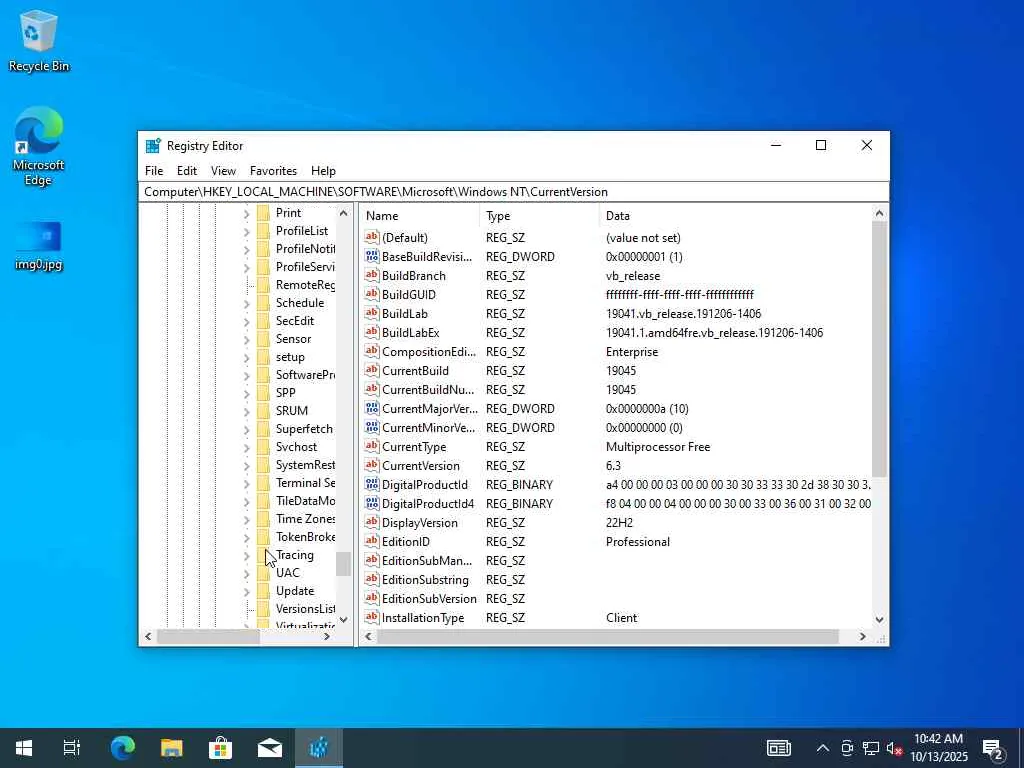Sort values by Data column header
Viewport: 1024px width, 768px height.
735,216
